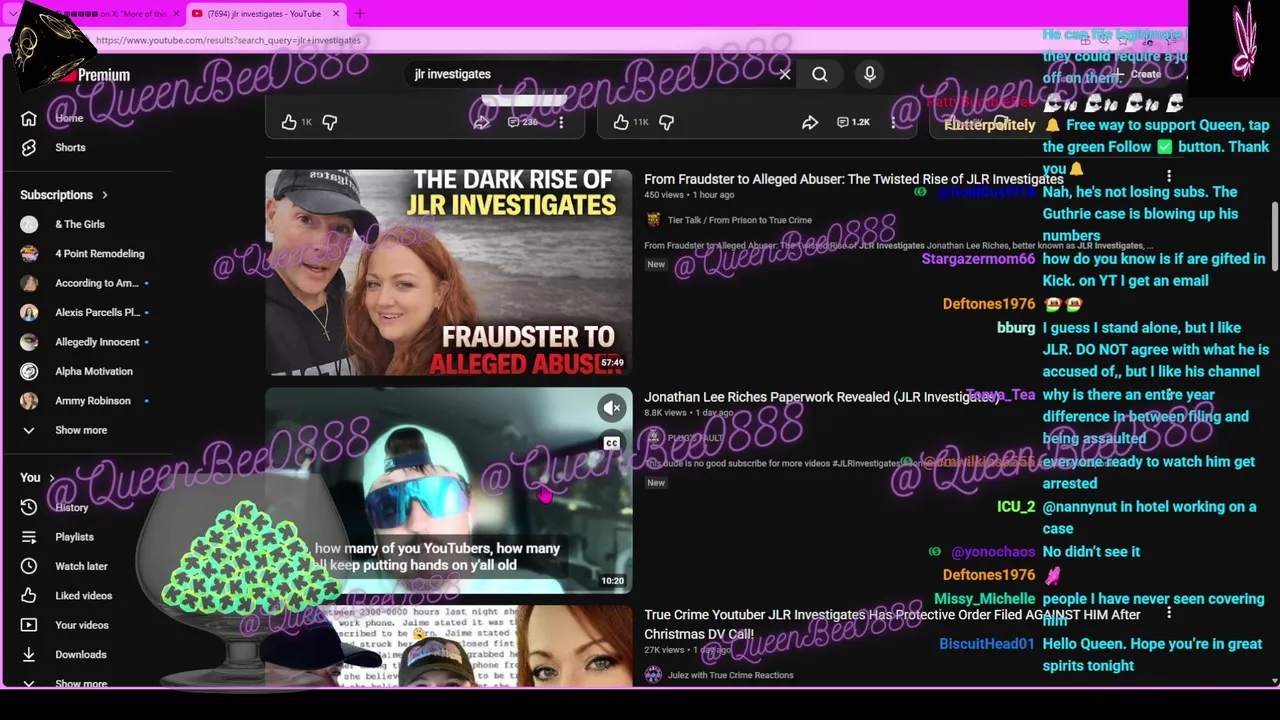Open Allegedly Innocent subscription
Image resolution: width=1280 pixels, height=720 pixels.
(x=97, y=342)
